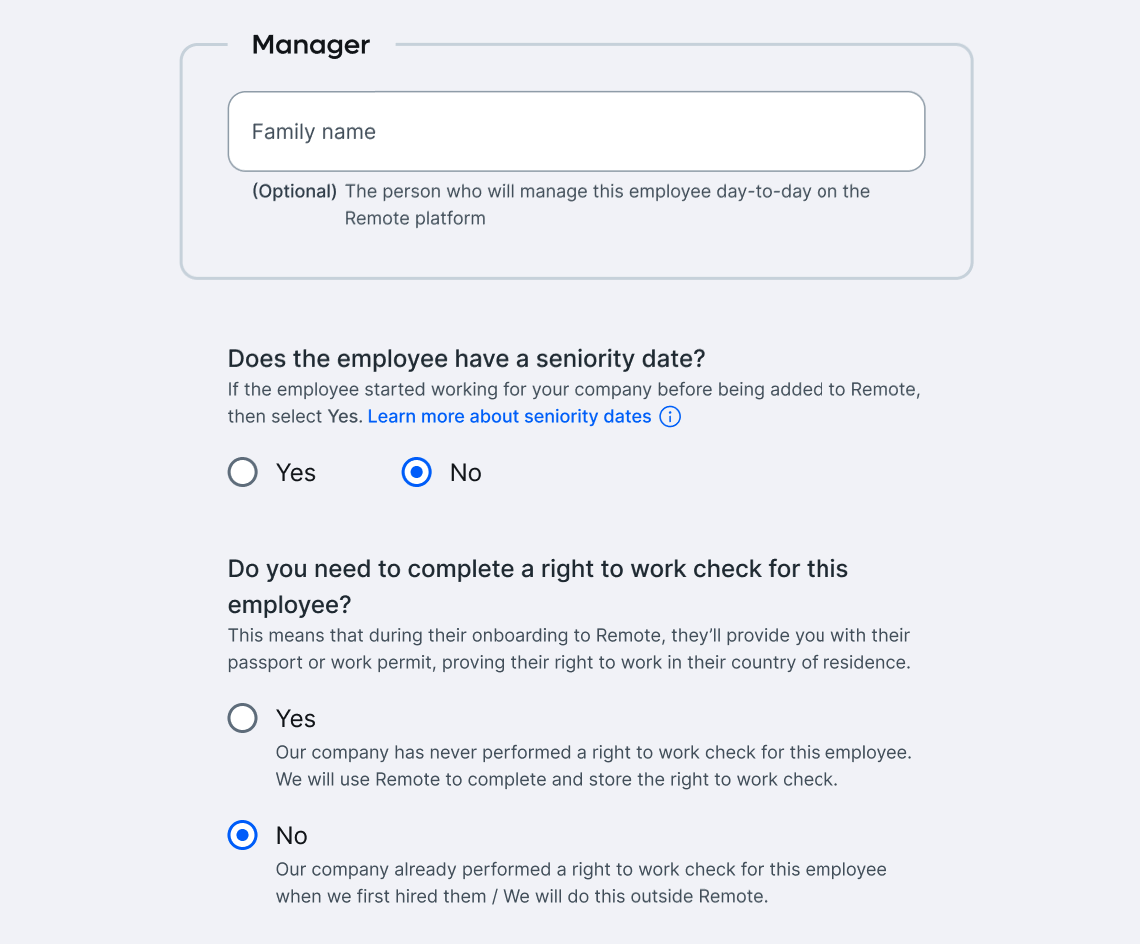Viewport: 1140px width, 944px height.
Task: Click the 'never performed a right to work check' description
Action: point(593,766)
